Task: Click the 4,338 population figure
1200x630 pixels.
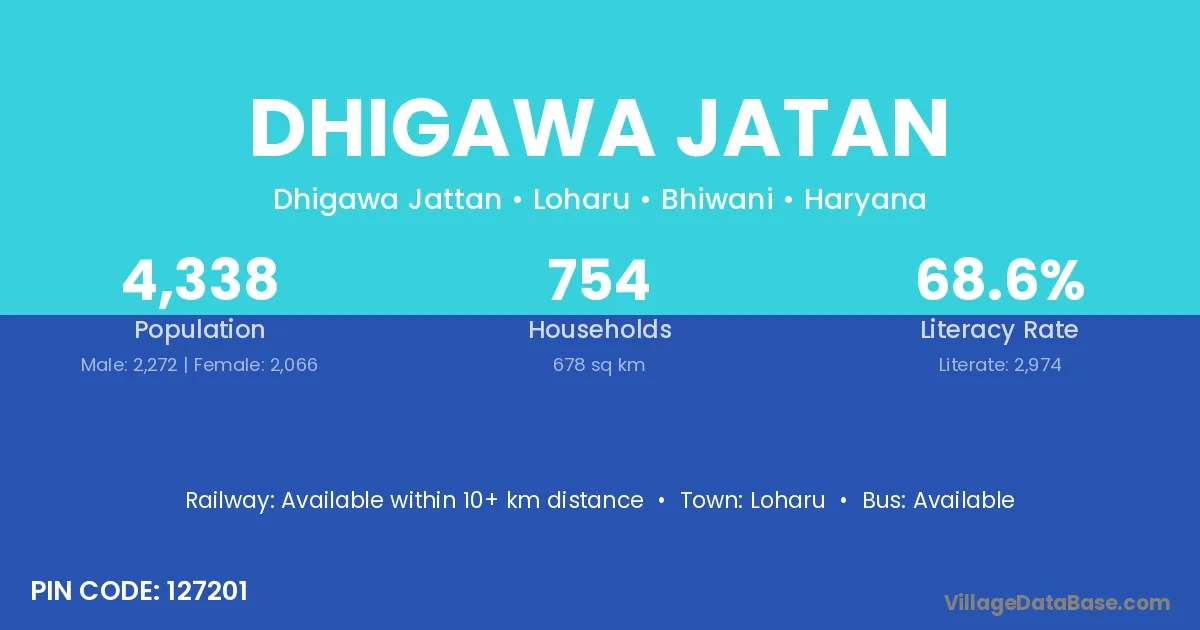Action: pos(200,280)
